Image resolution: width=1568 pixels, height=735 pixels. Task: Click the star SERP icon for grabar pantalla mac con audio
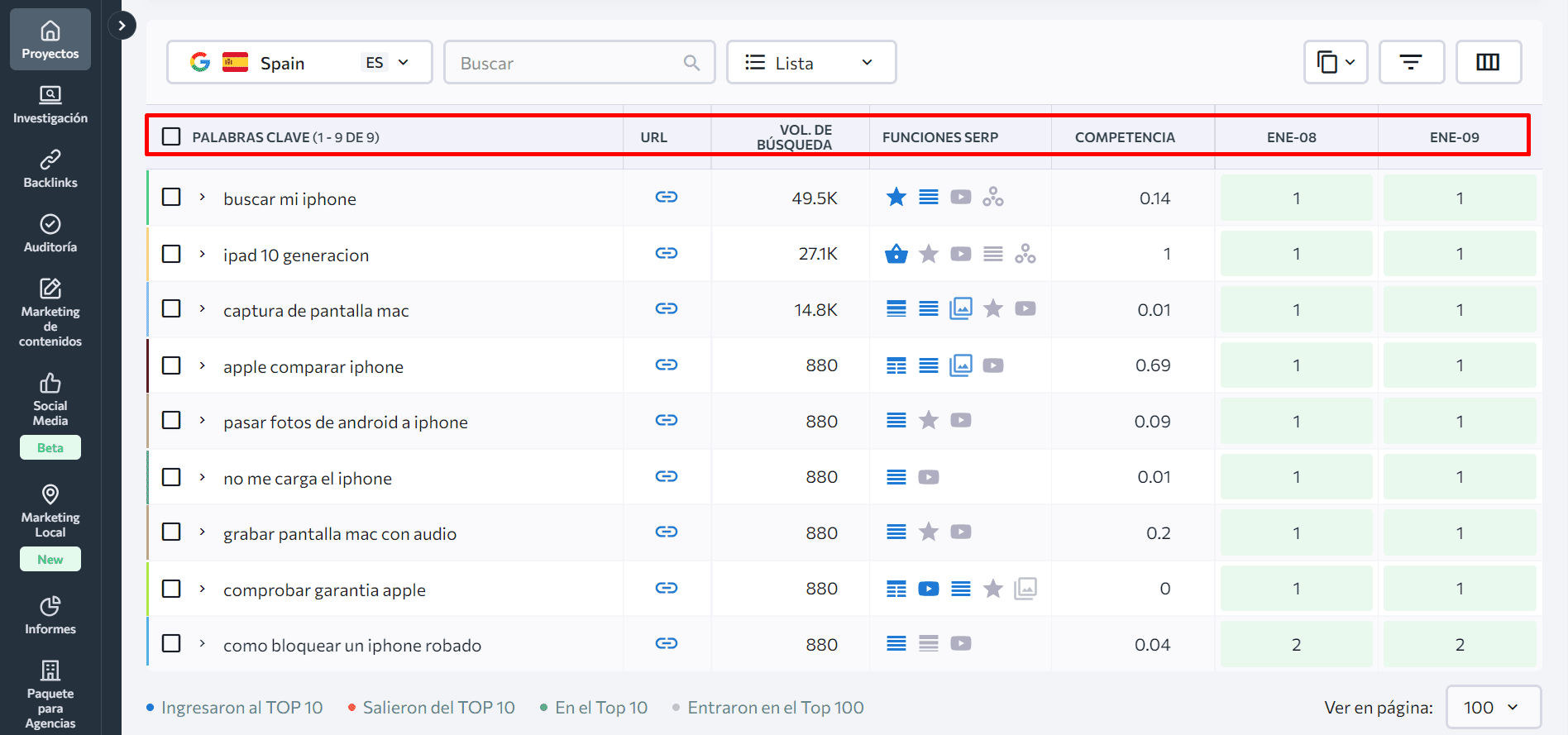click(929, 532)
